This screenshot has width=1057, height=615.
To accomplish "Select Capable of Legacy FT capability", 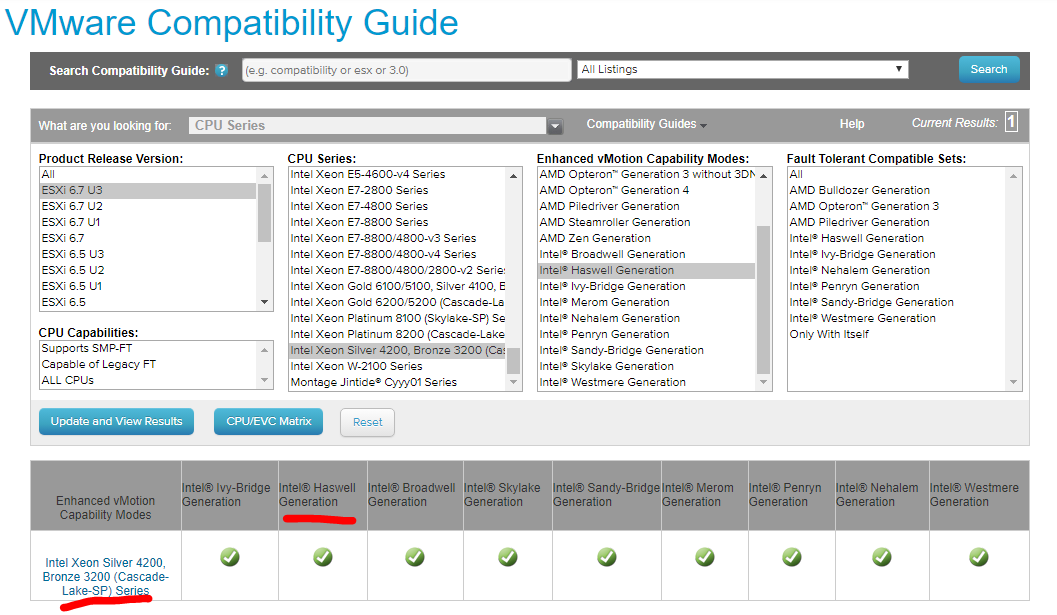I will (x=148, y=364).
